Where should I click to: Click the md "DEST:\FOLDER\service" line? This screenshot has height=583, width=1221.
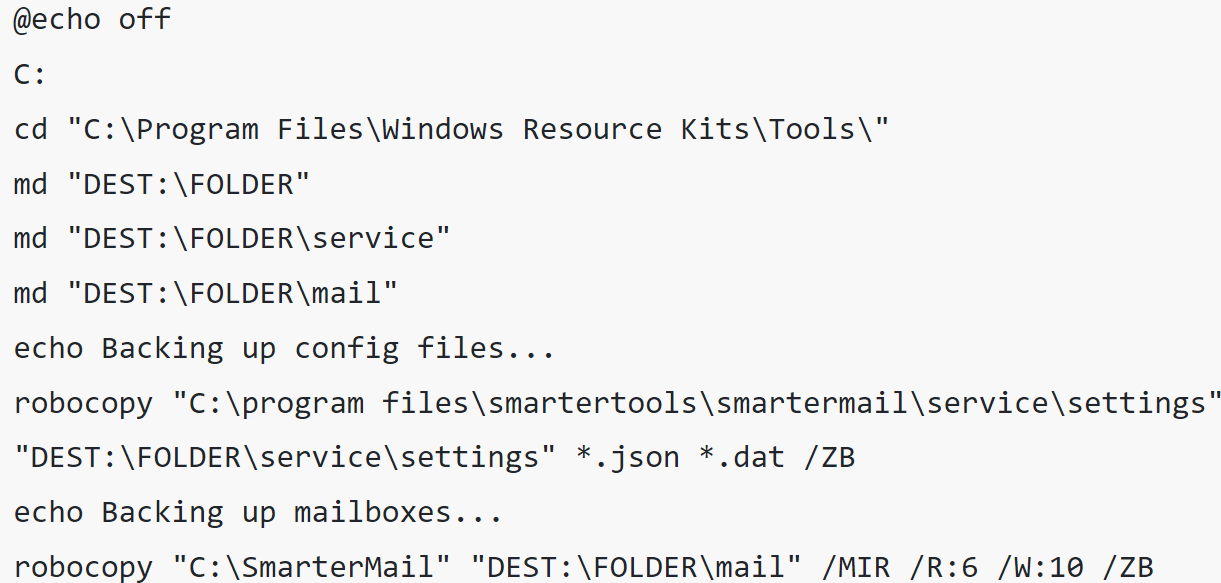232,239
